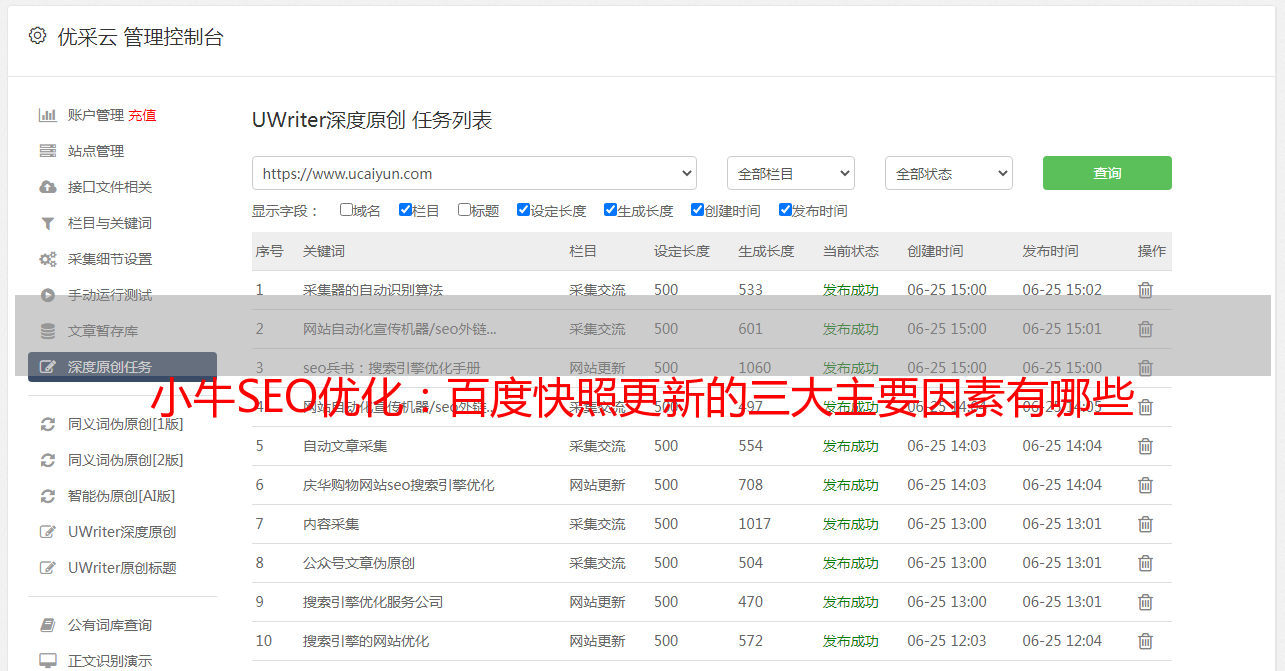
Task: Uncheck the 发布时间 display field checkbox
Action: pos(785,210)
